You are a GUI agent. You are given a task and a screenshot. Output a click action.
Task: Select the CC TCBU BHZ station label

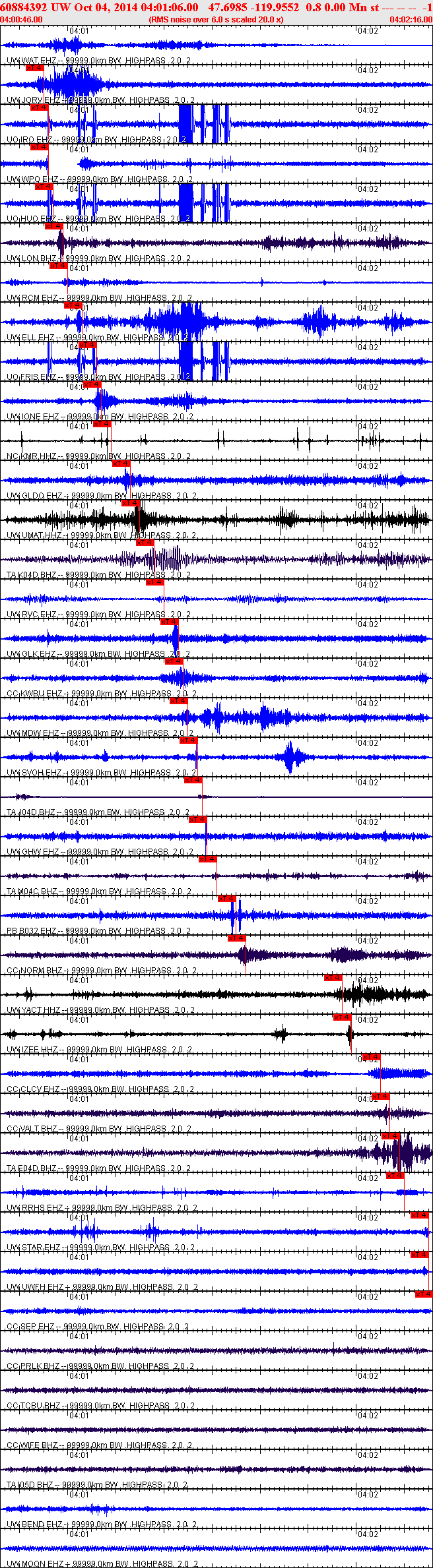pos(100,1405)
